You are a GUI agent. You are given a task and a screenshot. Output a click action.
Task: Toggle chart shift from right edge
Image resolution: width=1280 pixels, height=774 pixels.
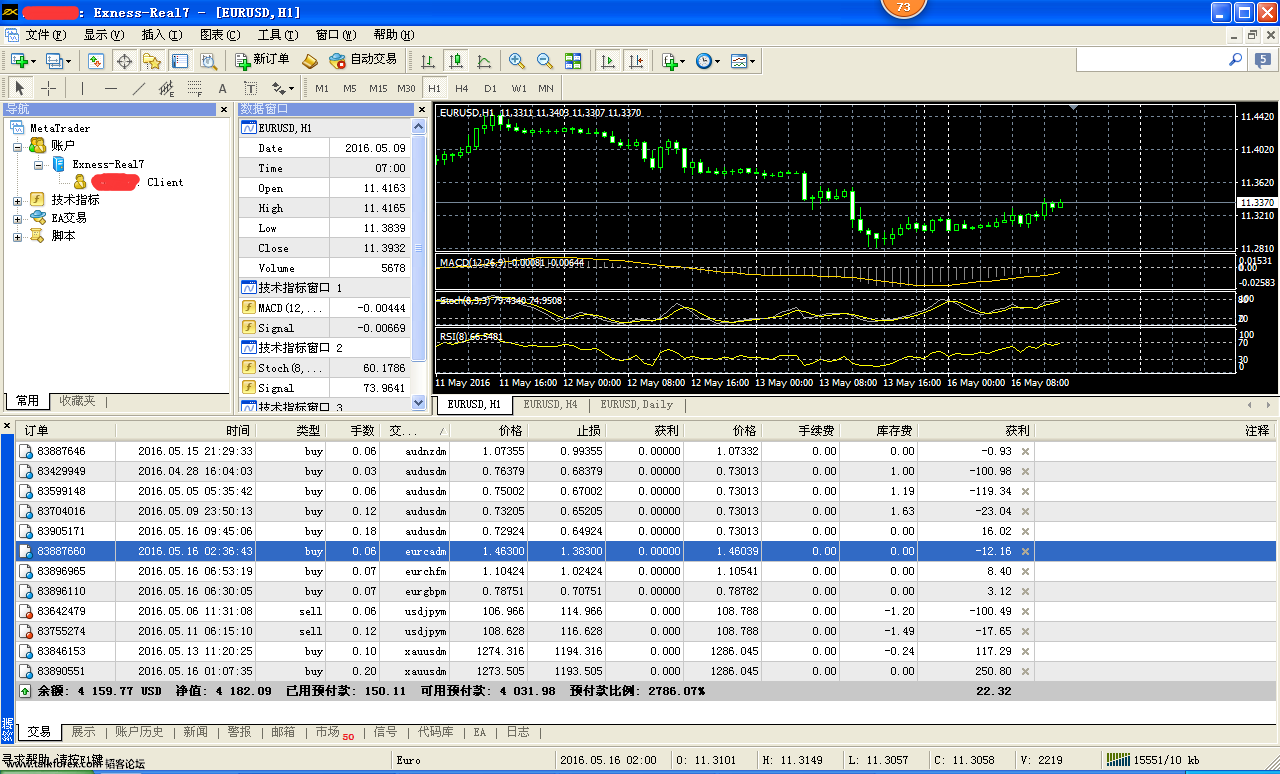[x=635, y=61]
